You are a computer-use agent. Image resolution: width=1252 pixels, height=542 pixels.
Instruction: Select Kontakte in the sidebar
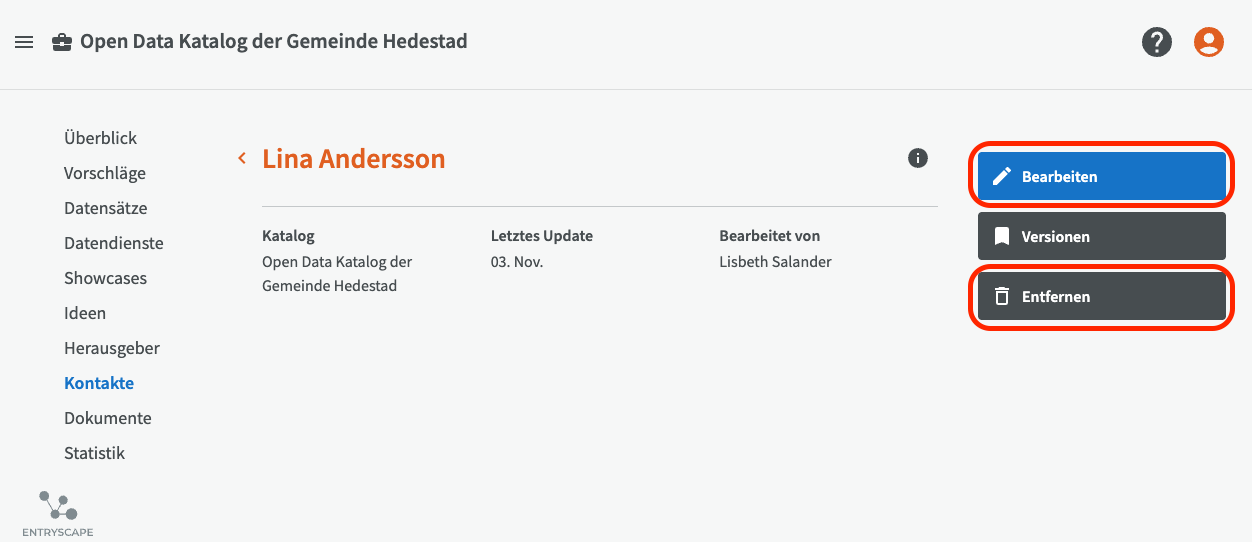click(x=99, y=383)
